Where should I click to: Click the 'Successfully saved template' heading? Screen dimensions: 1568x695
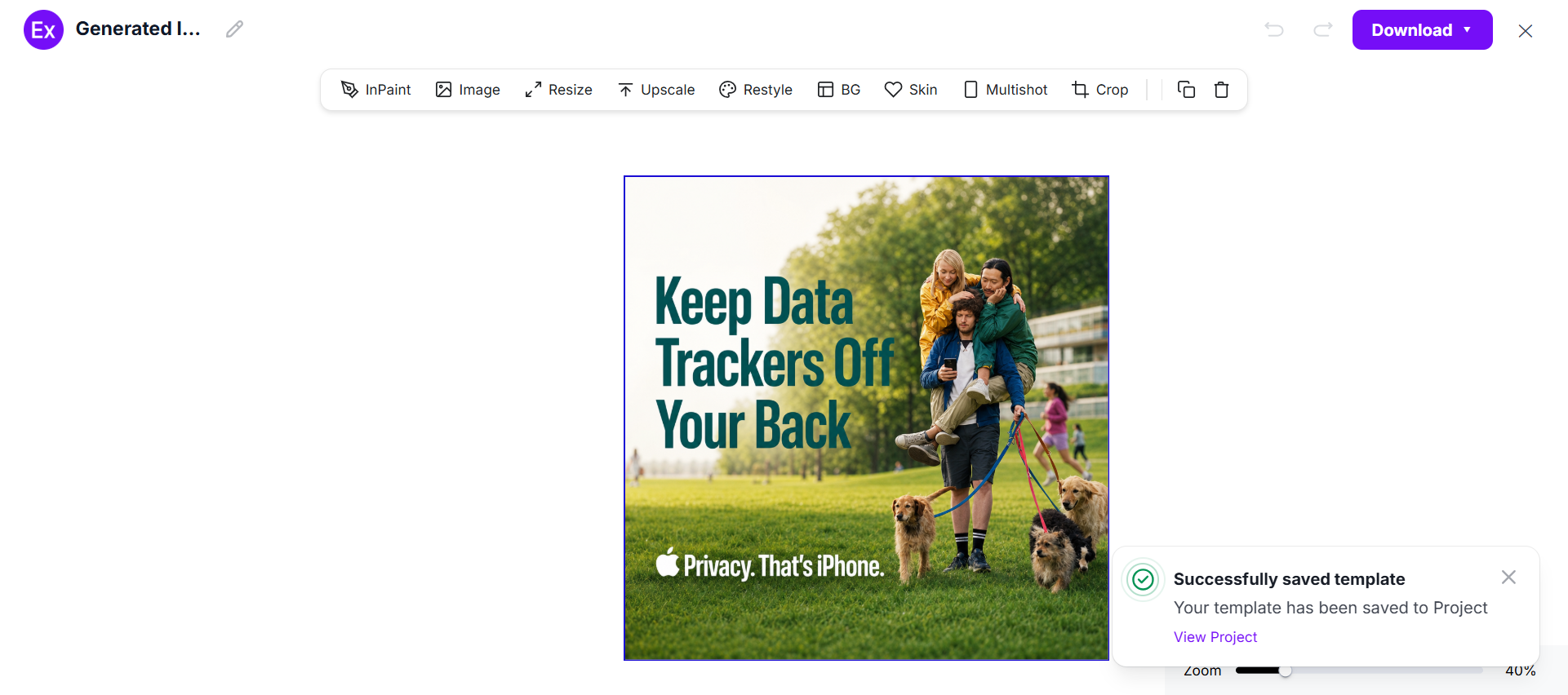1289,579
